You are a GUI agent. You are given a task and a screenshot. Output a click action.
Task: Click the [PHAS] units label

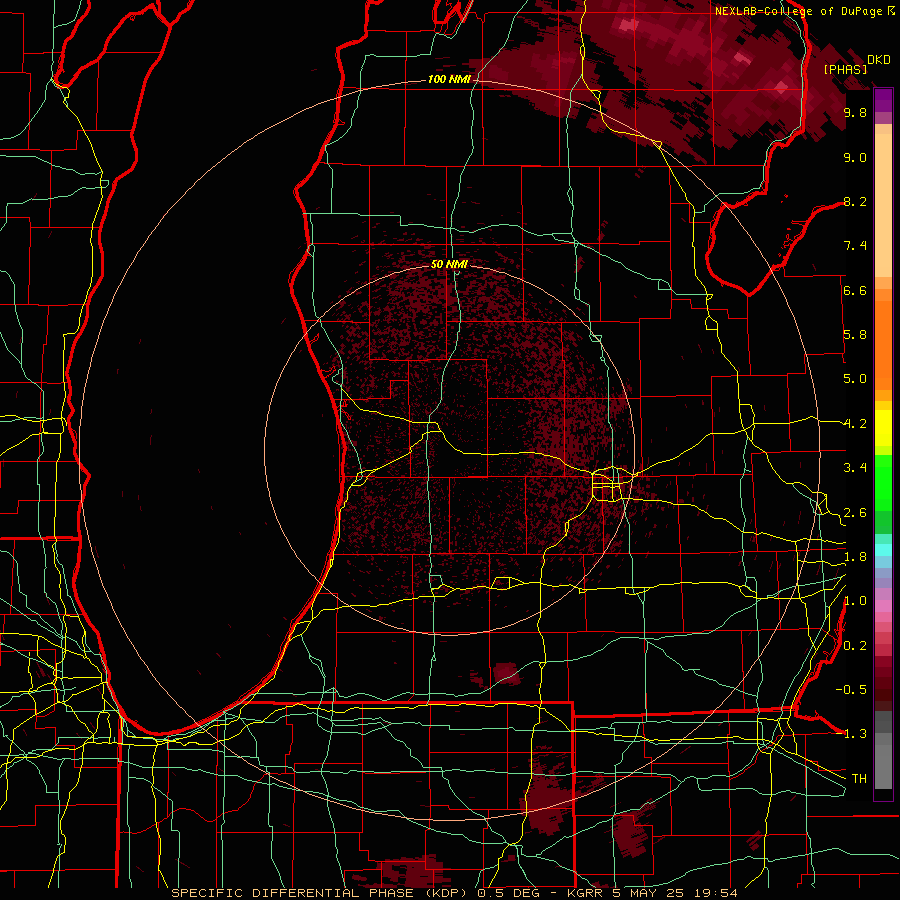pos(845,70)
